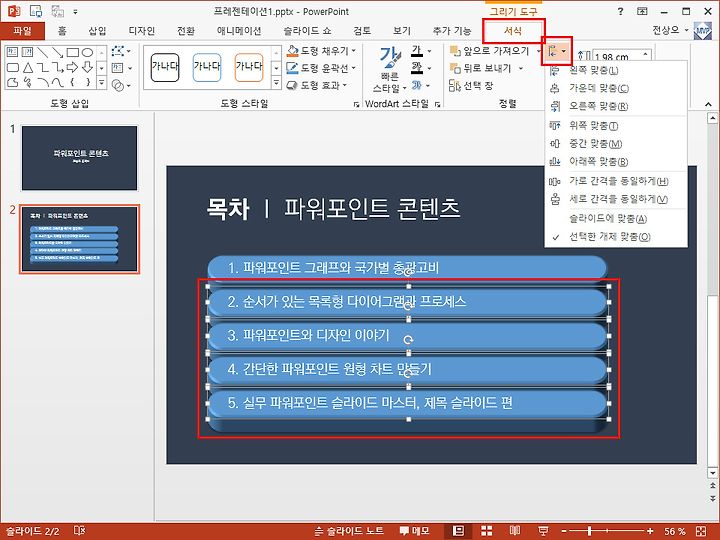
Task: Open 빠른 스타일 WordArt gallery
Action: click(x=389, y=70)
